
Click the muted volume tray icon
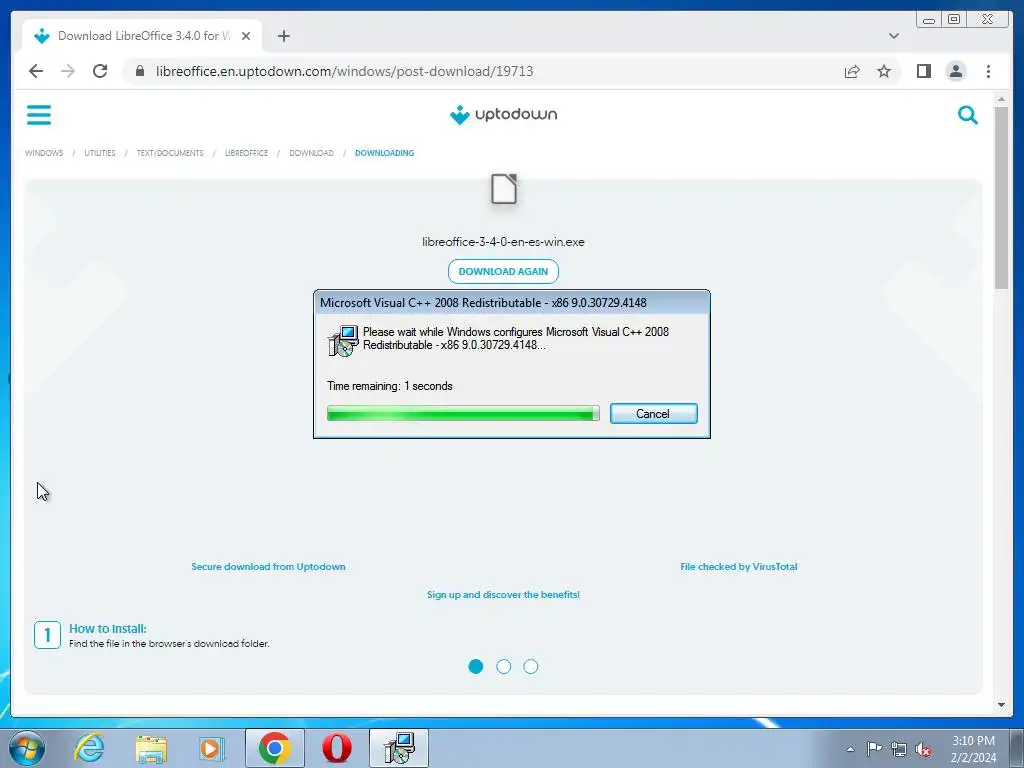tap(923, 750)
